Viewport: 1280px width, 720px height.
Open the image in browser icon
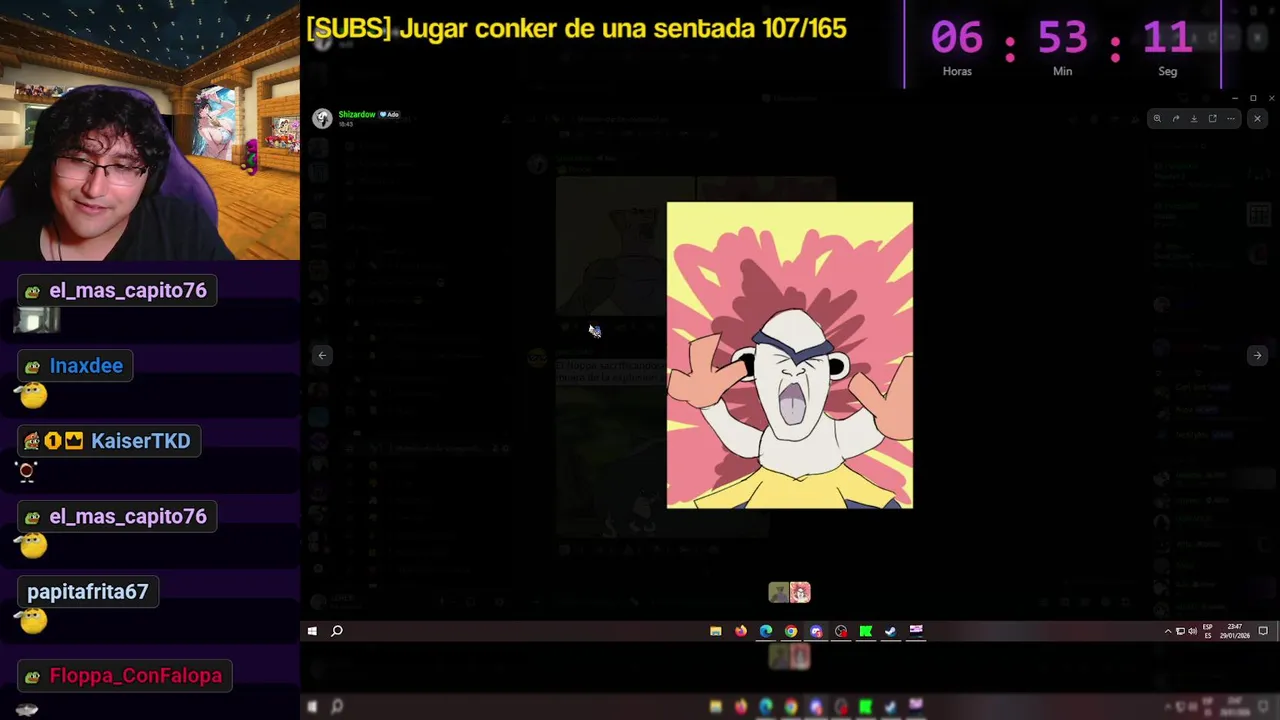coord(1212,118)
